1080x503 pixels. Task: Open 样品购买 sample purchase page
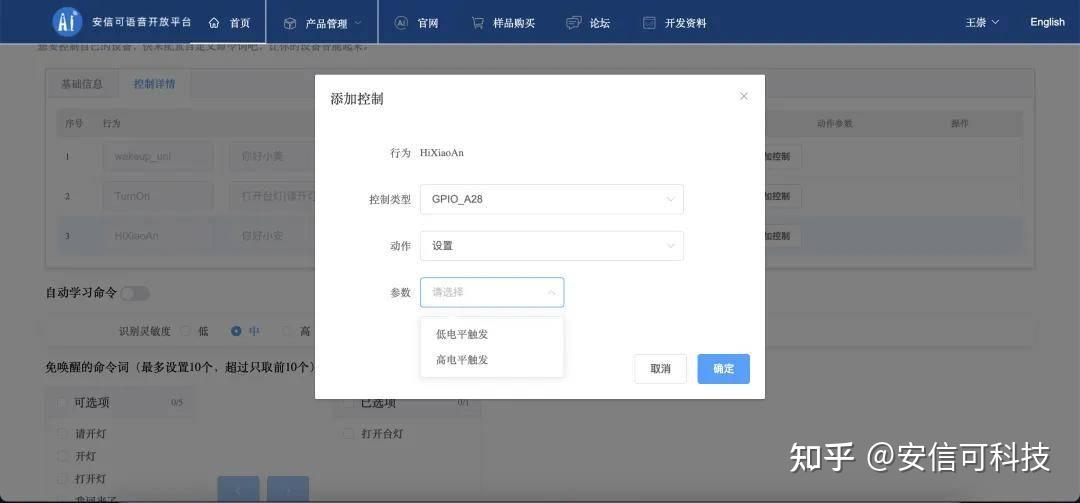pos(503,23)
